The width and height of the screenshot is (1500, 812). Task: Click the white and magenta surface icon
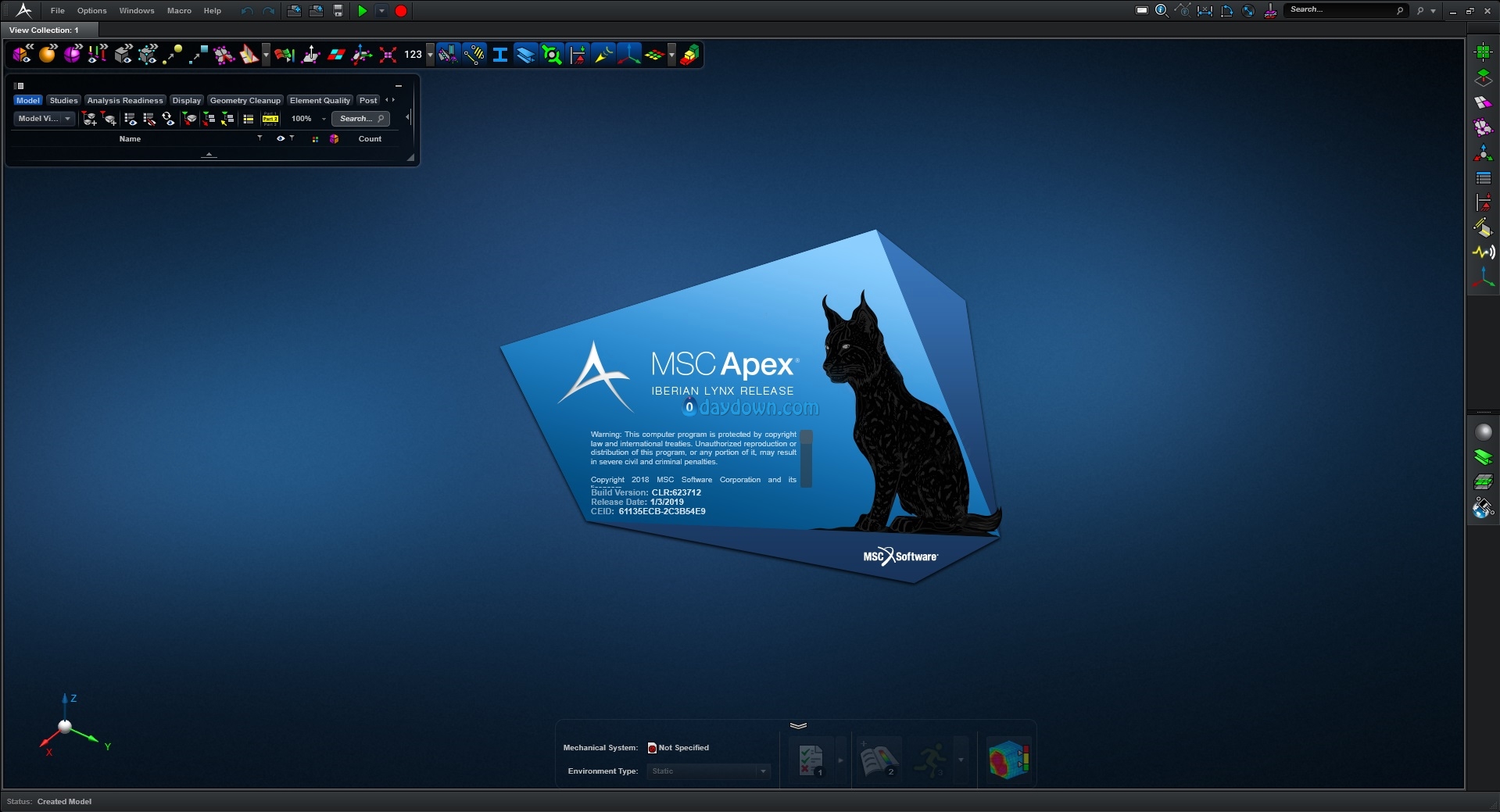click(1483, 102)
